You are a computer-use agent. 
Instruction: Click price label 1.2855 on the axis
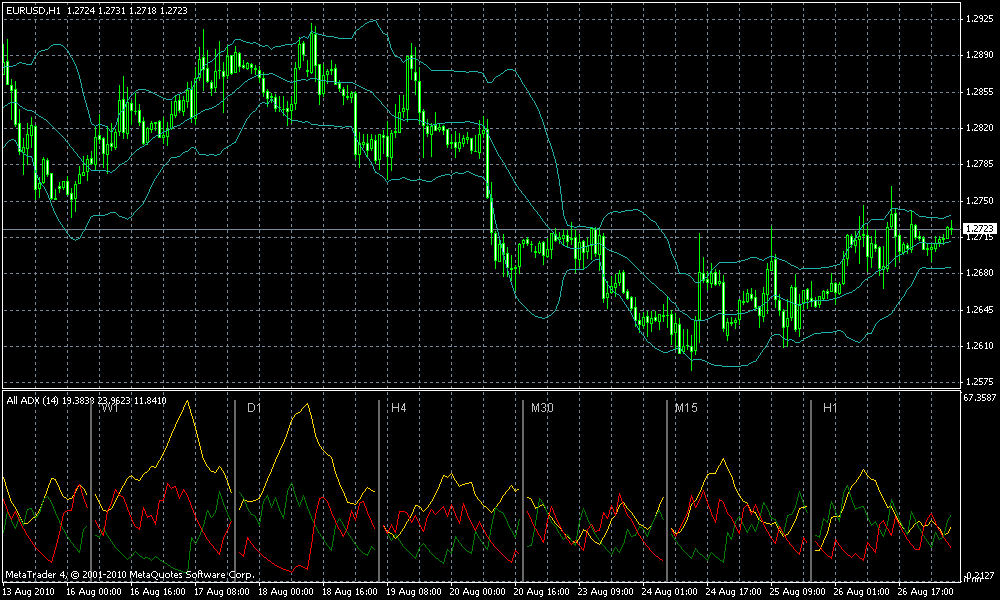pyautogui.click(x=981, y=92)
